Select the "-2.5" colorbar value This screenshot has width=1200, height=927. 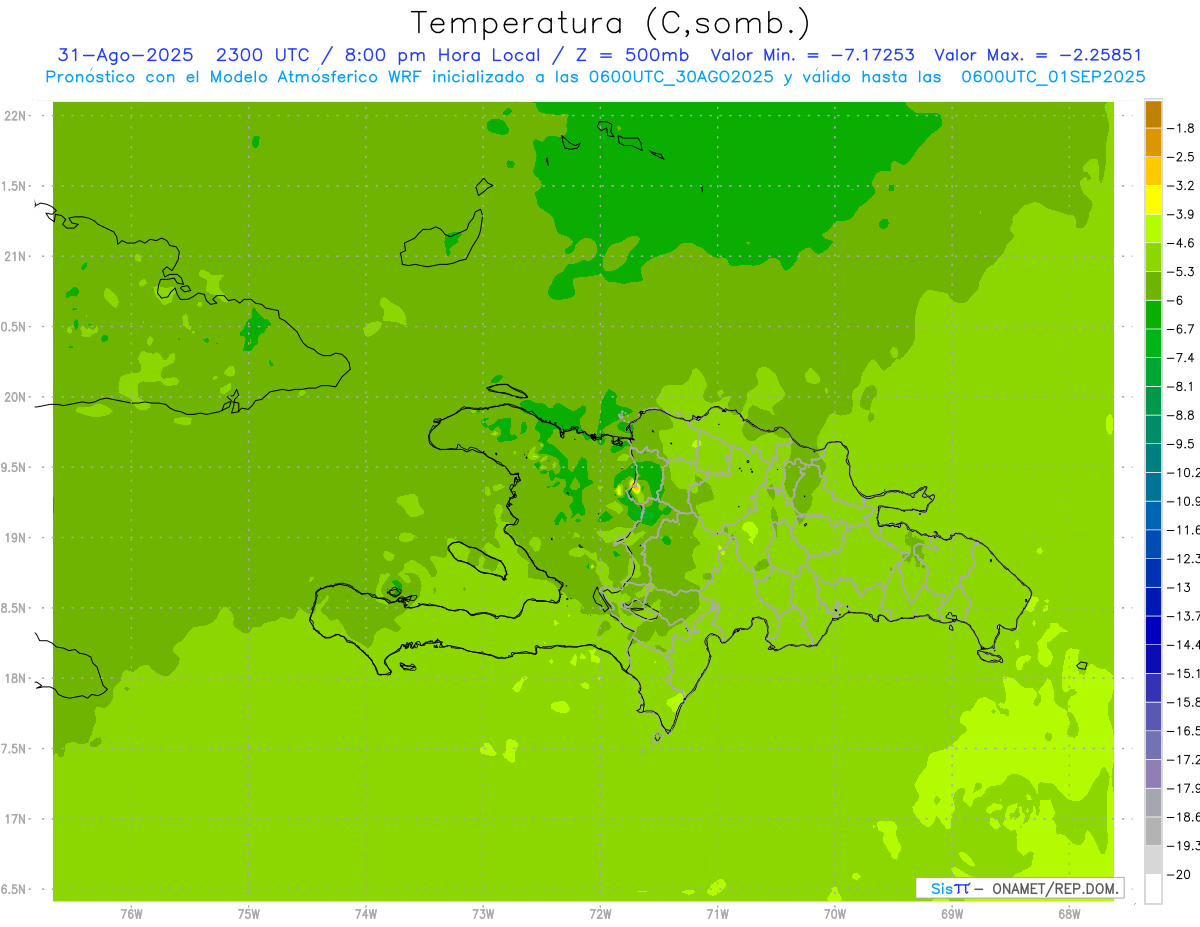(x=1181, y=157)
